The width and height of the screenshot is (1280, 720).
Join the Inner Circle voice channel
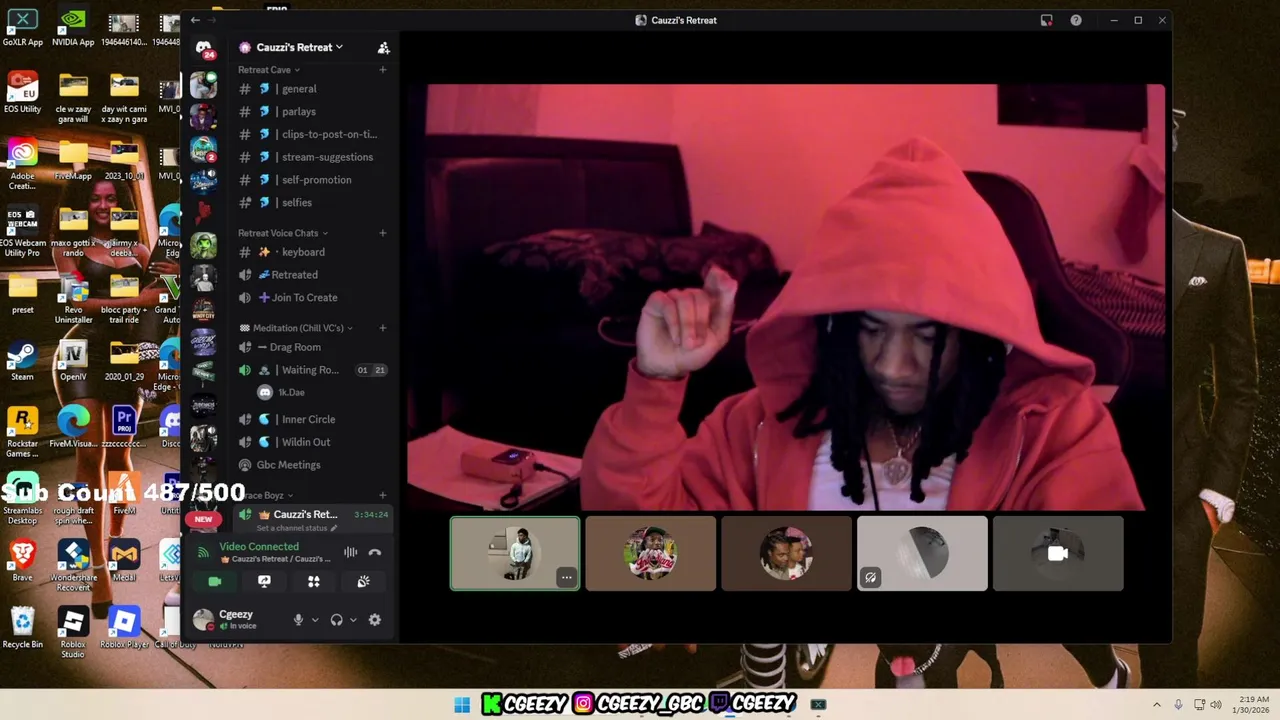313,419
